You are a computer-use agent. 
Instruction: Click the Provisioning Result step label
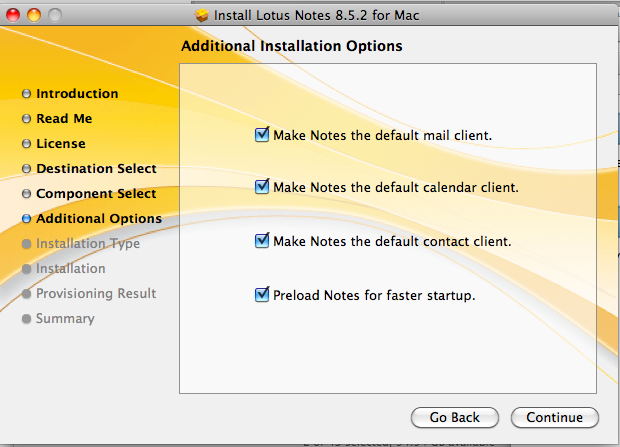pyautogui.click(x=96, y=294)
